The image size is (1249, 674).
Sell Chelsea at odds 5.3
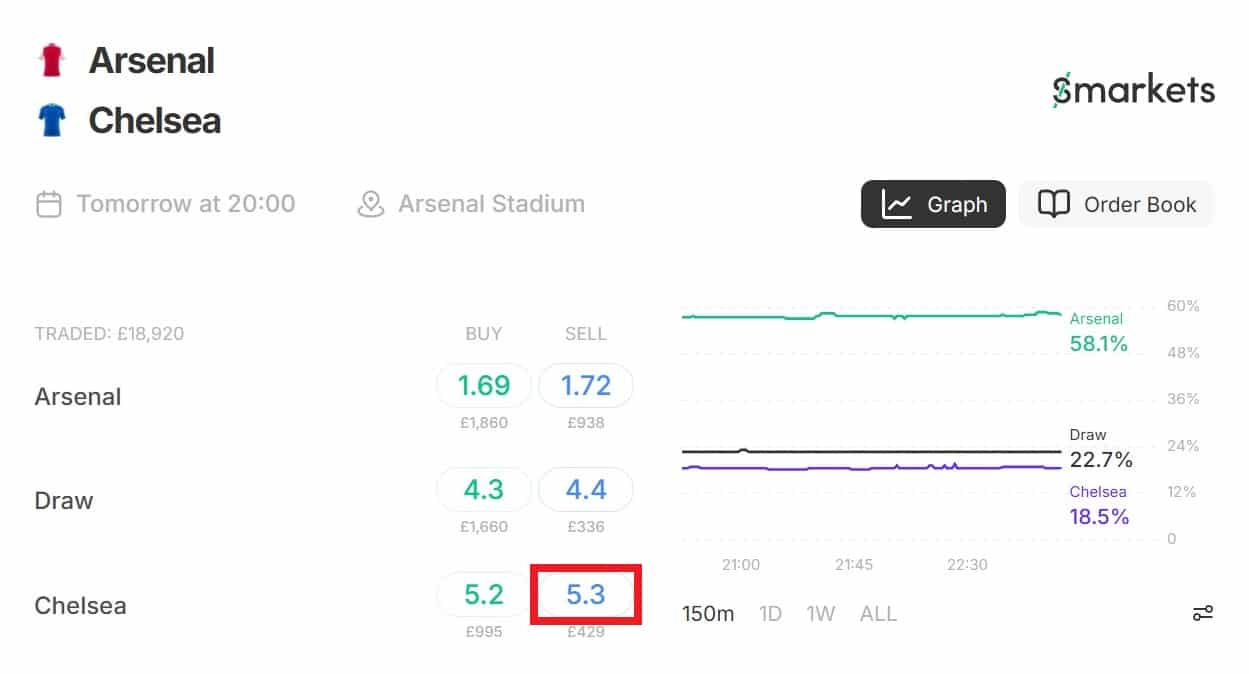point(585,595)
